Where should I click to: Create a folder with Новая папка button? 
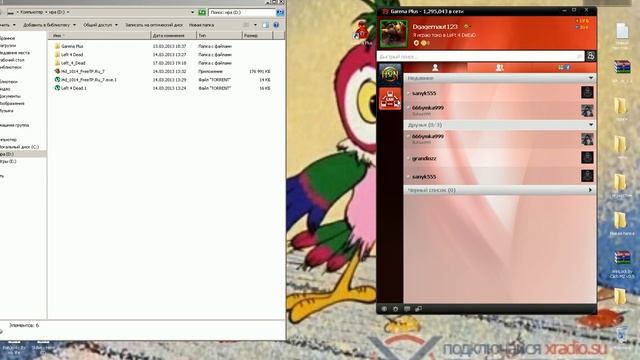(201, 25)
